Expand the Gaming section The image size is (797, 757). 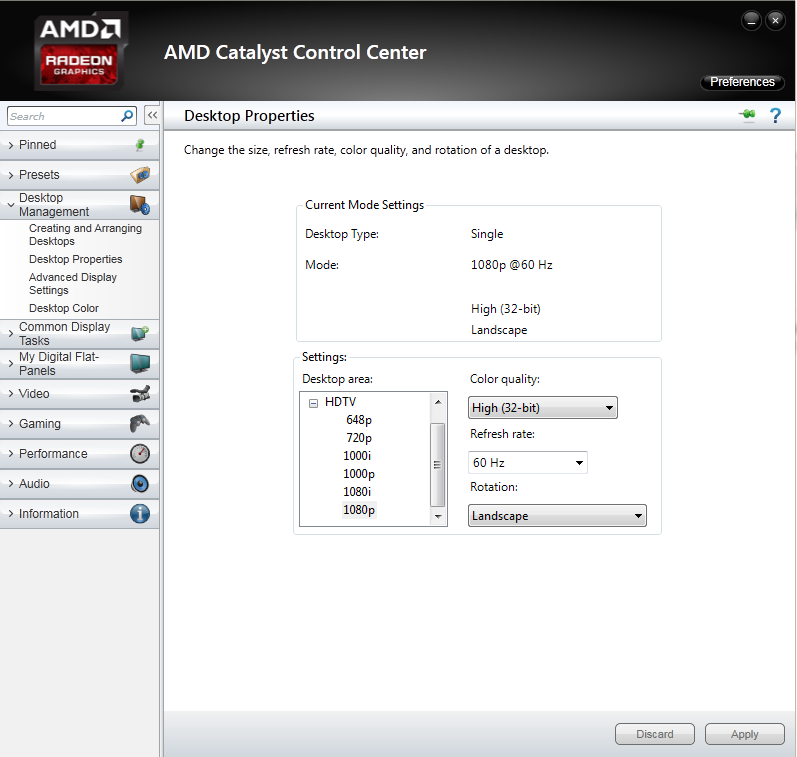pos(11,423)
